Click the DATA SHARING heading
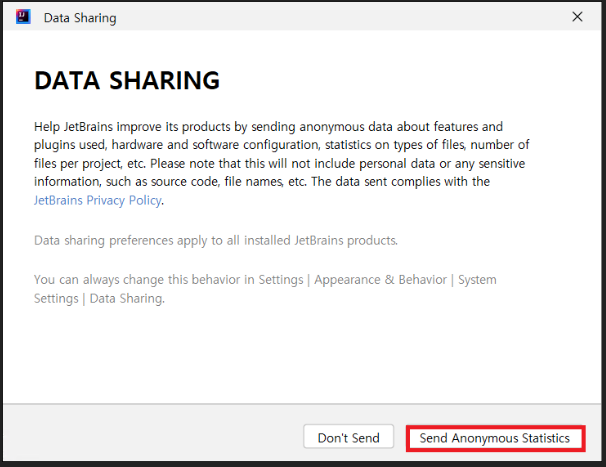This screenshot has width=606, height=467. click(127, 80)
